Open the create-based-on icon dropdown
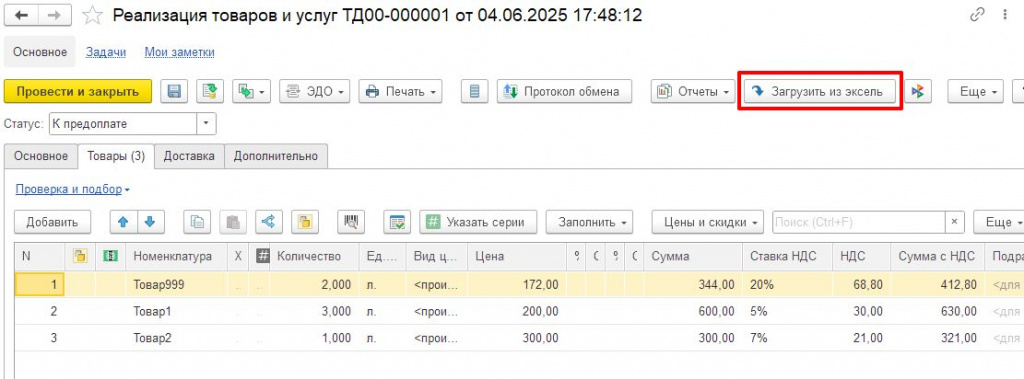Screen dimensions: 1024x379 251,91
